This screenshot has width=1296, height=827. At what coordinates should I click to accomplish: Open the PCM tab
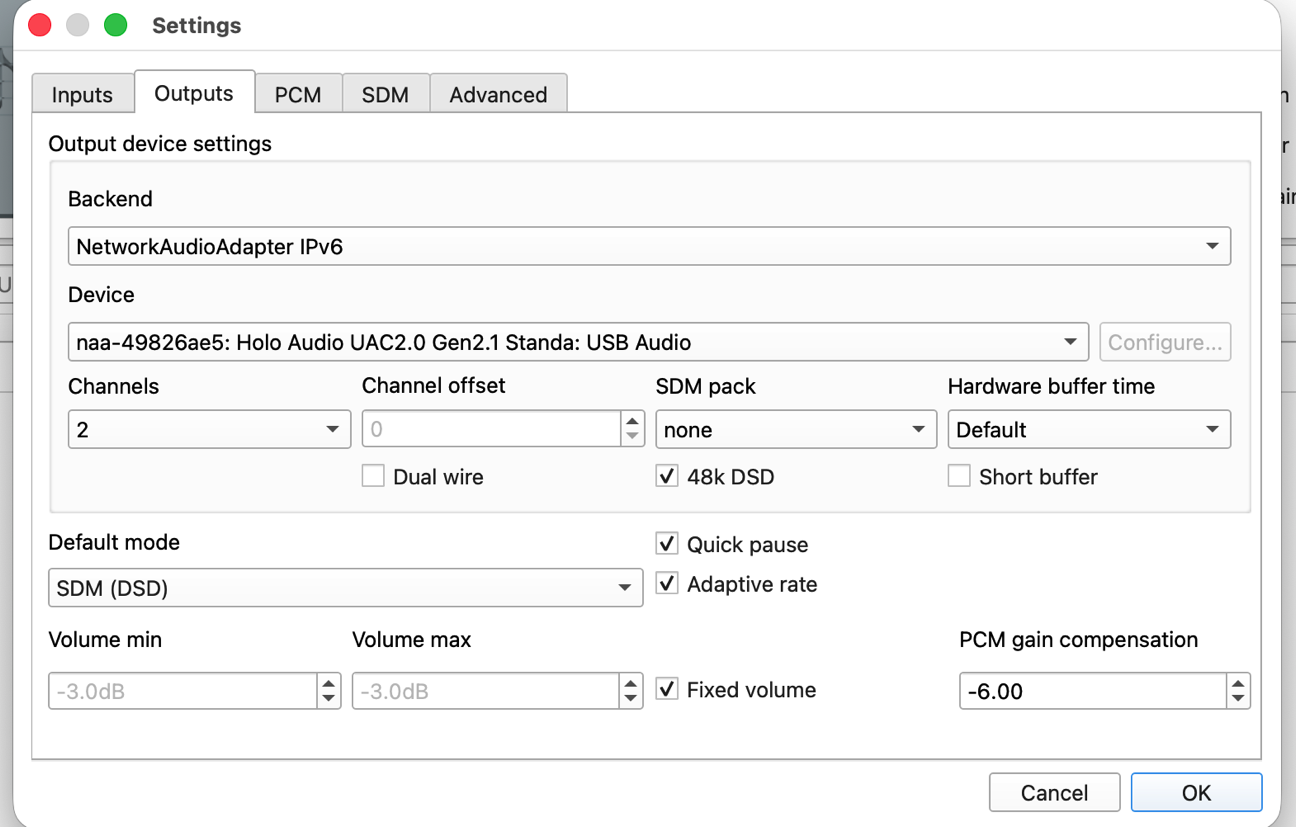point(298,95)
